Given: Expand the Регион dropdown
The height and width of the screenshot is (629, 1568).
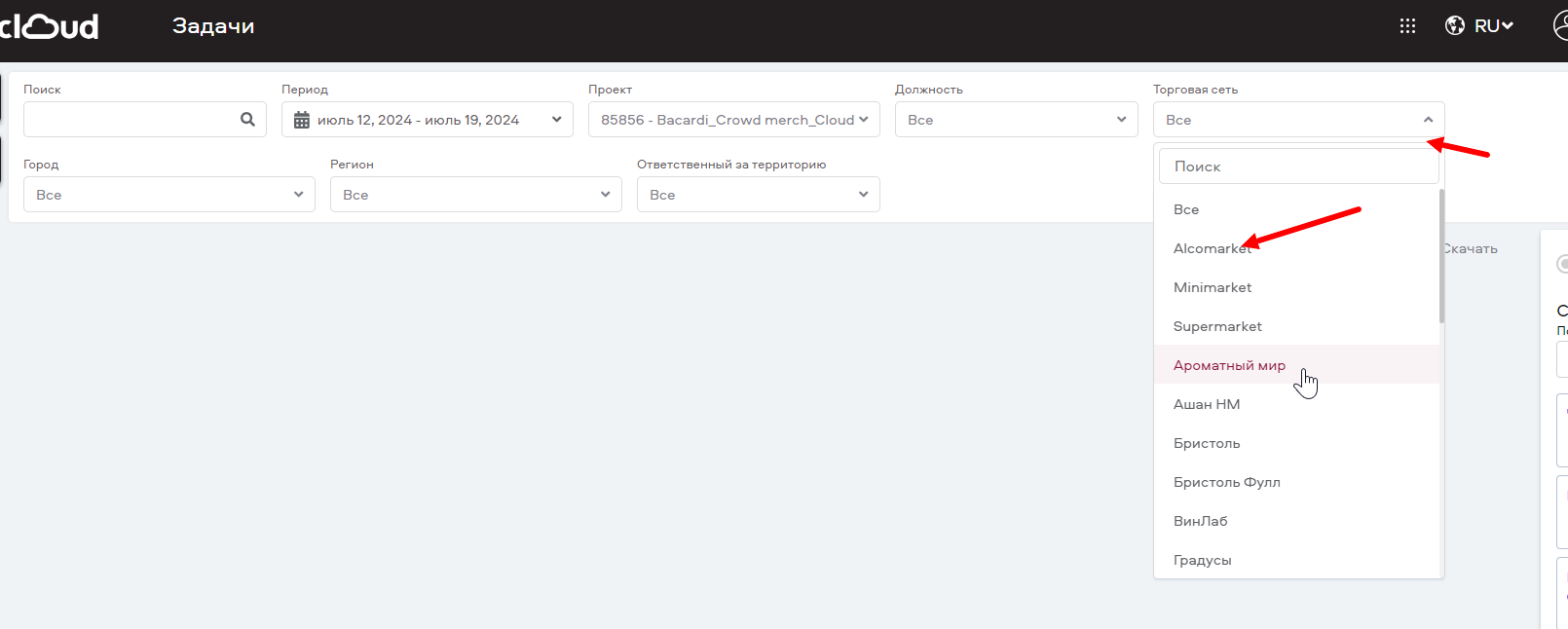Looking at the screenshot, I should (476, 195).
